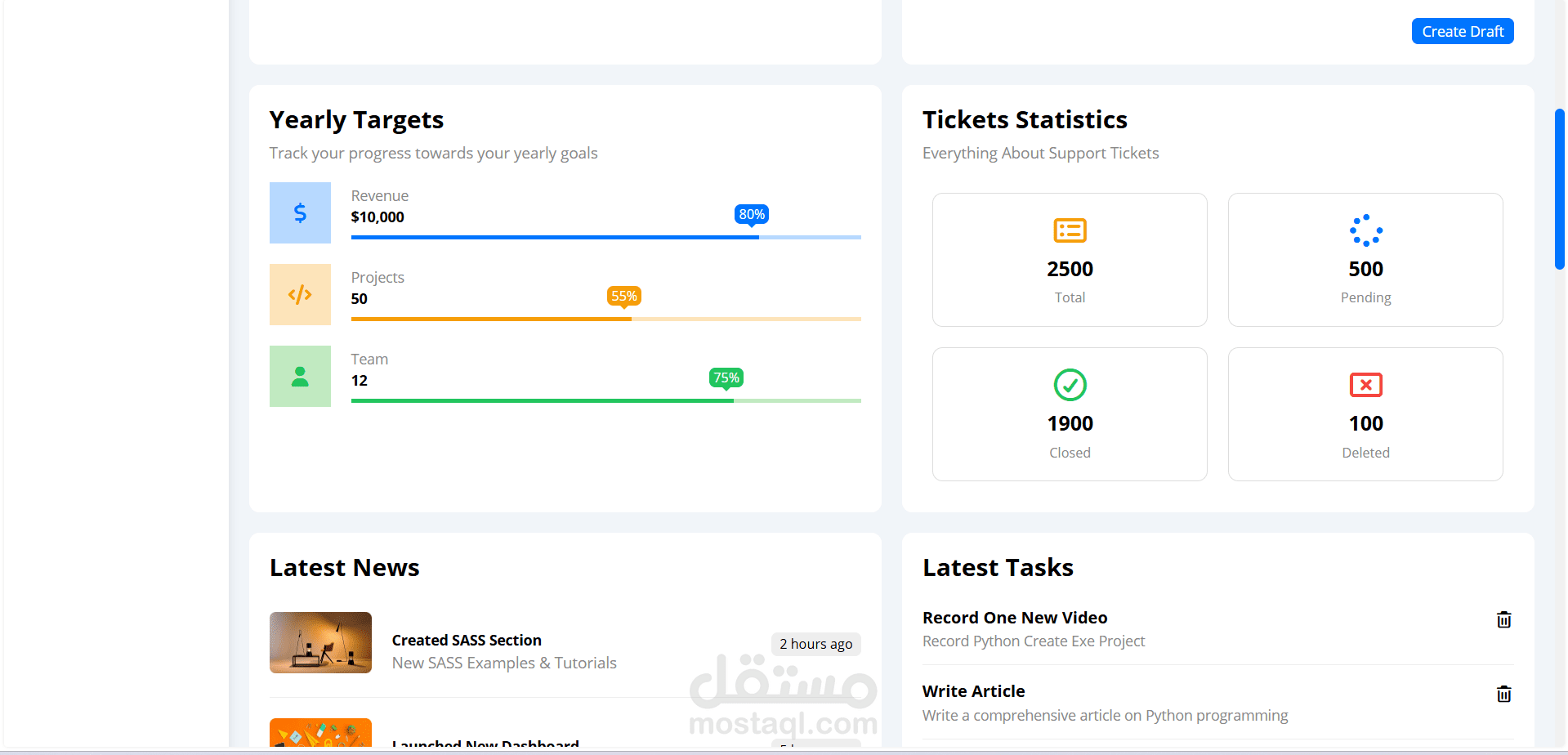Screen dimensions: 1568x755
Task: Click the Closed tickets checkmark icon
Action: 1070,385
